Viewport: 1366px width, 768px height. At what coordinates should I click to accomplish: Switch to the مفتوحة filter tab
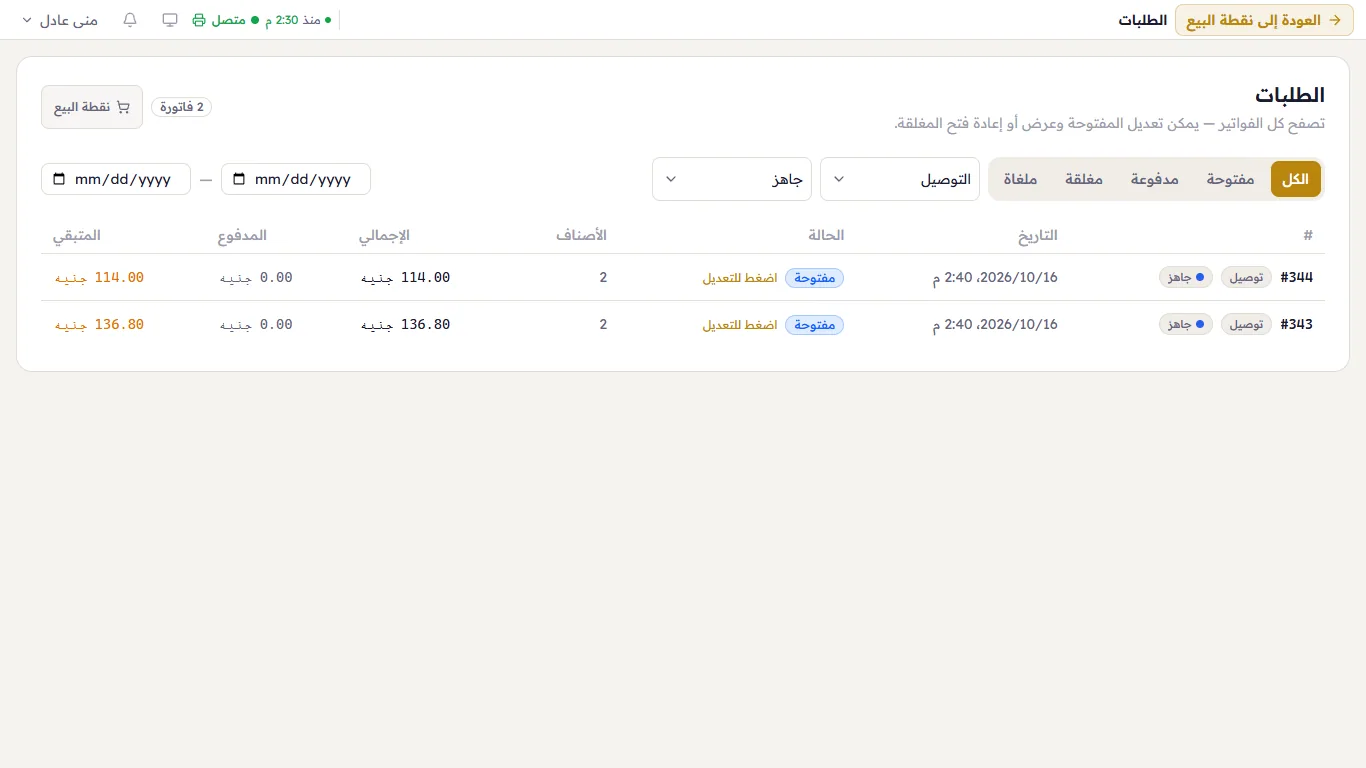pos(1230,179)
